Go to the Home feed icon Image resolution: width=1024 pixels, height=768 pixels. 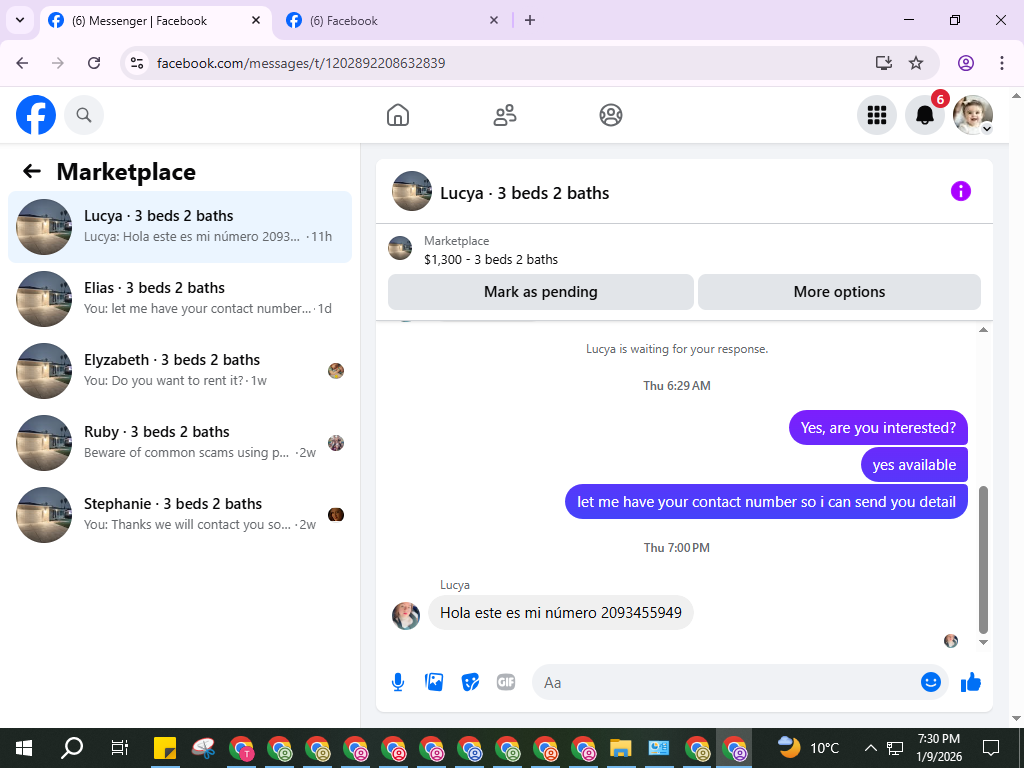click(x=398, y=115)
